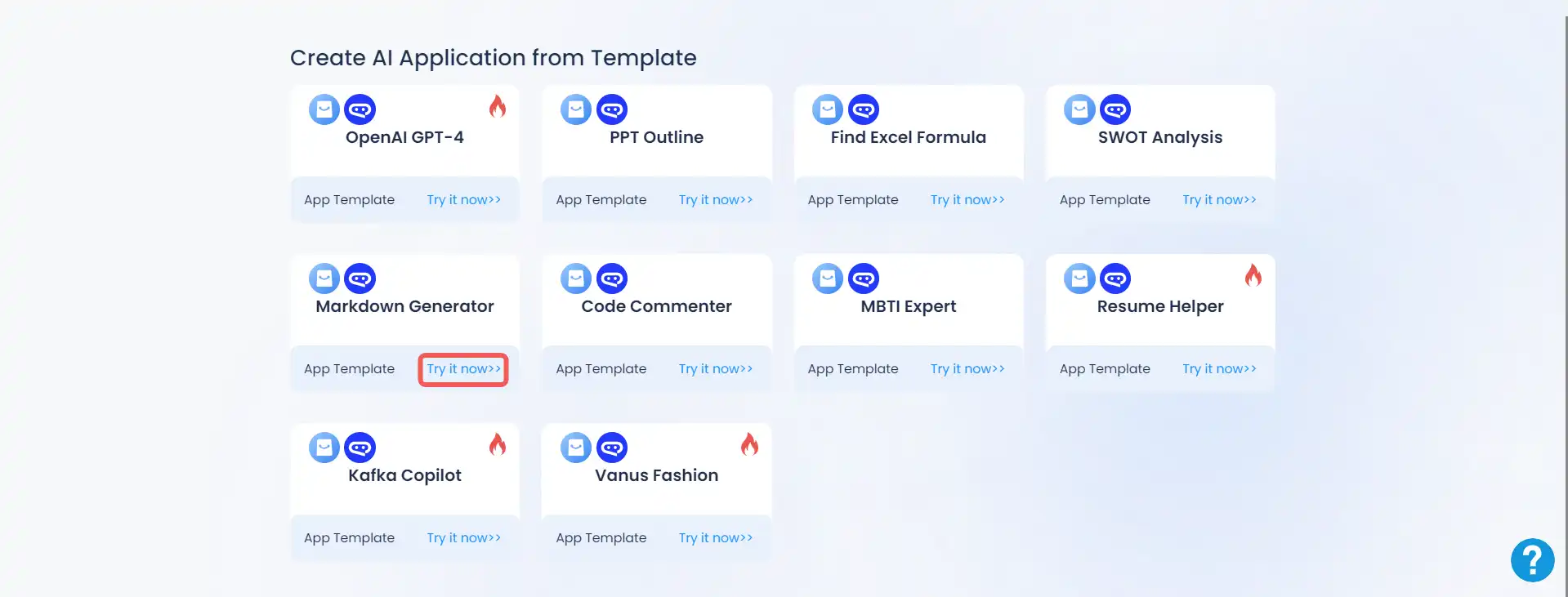Click the mail icon on SWOT Analysis card
Image resolution: width=1568 pixels, height=597 pixels.
click(x=1079, y=109)
